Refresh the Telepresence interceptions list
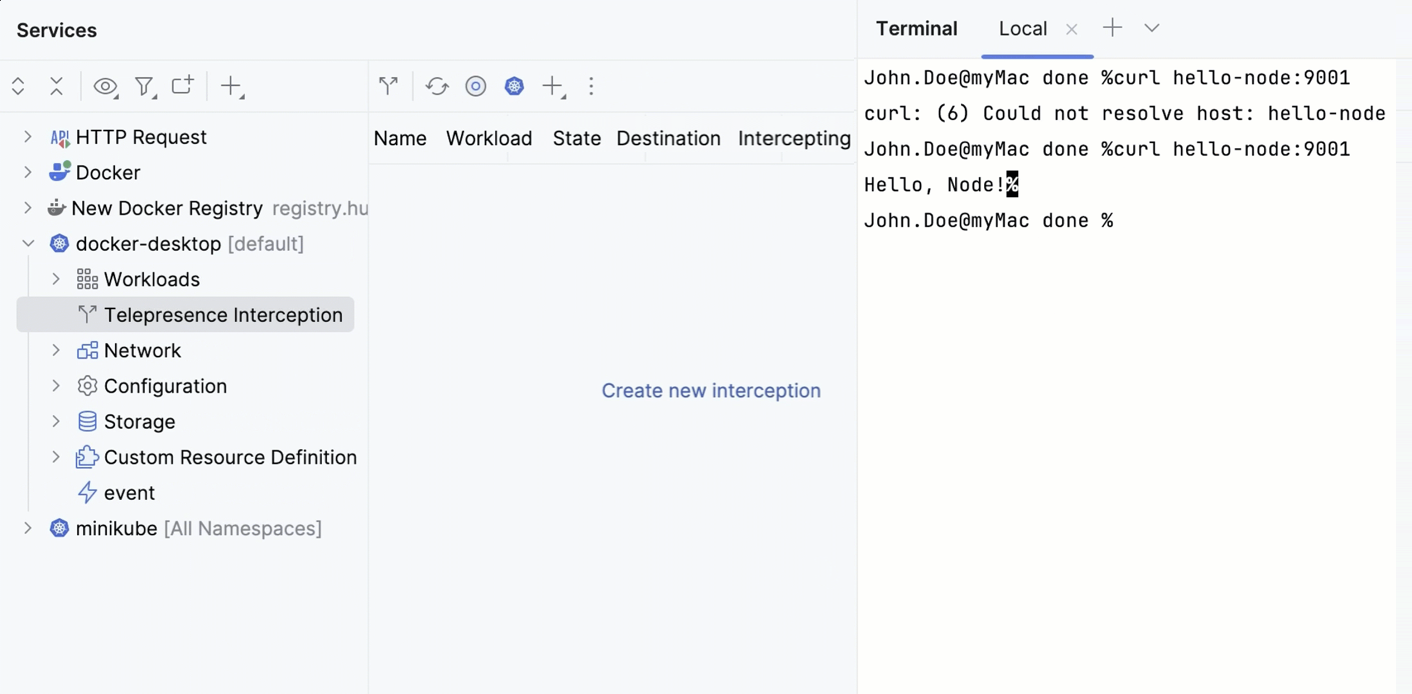The width and height of the screenshot is (1412, 694). (x=437, y=86)
